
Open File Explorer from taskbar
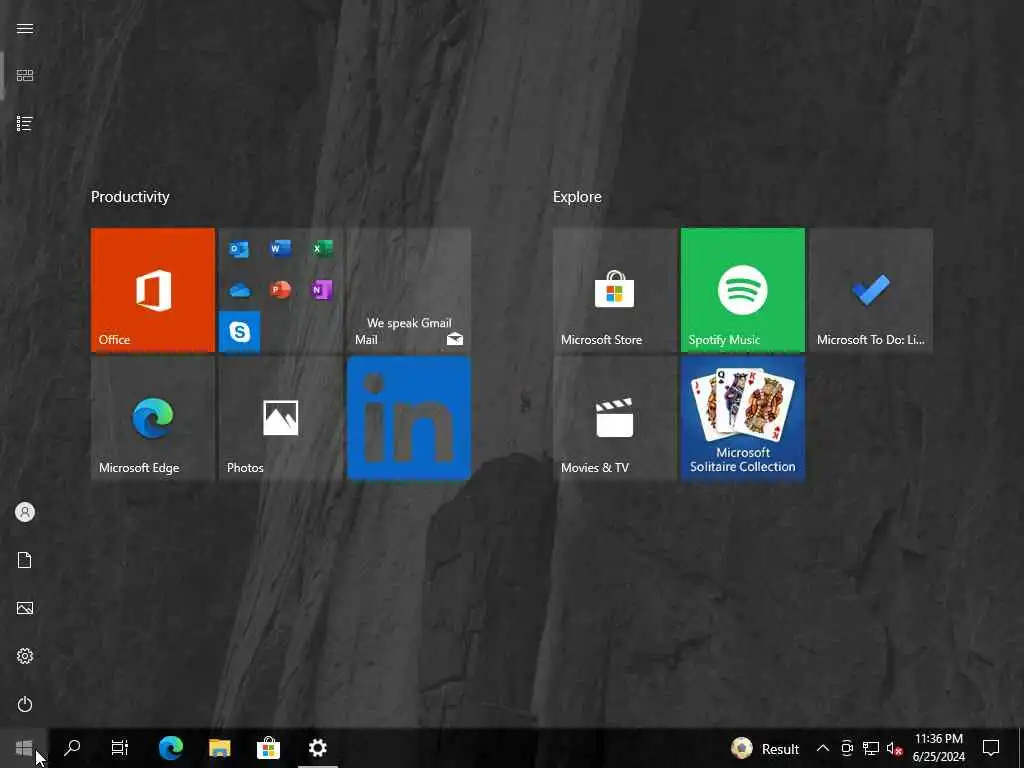pyautogui.click(x=219, y=748)
